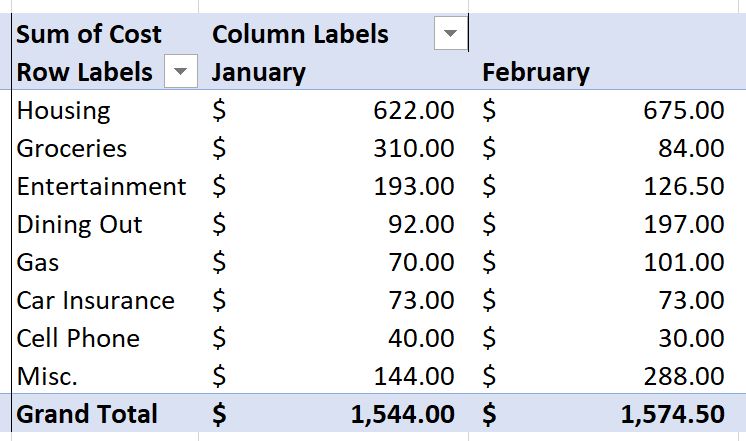Select the January column header
The width and height of the screenshot is (746, 441).
(258, 73)
